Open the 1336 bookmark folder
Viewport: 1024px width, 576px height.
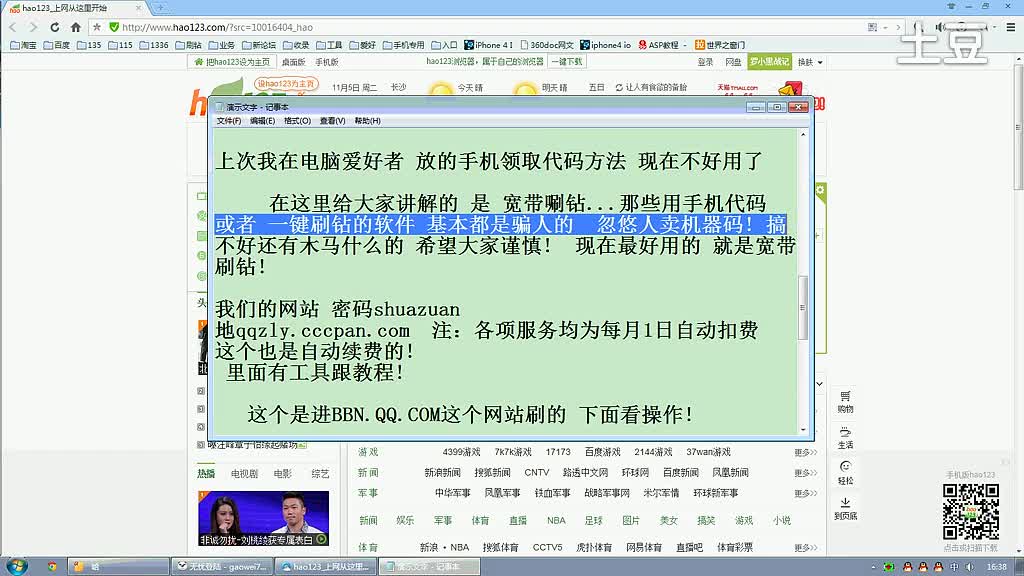(x=154, y=45)
